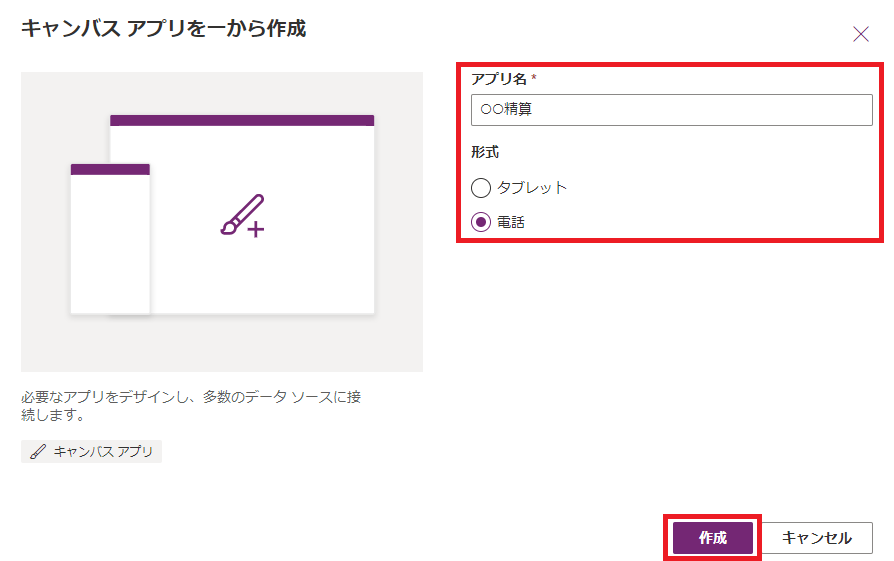Click the paintbrush plus icon in the preview
This screenshot has width=894, height=561.
(x=243, y=216)
